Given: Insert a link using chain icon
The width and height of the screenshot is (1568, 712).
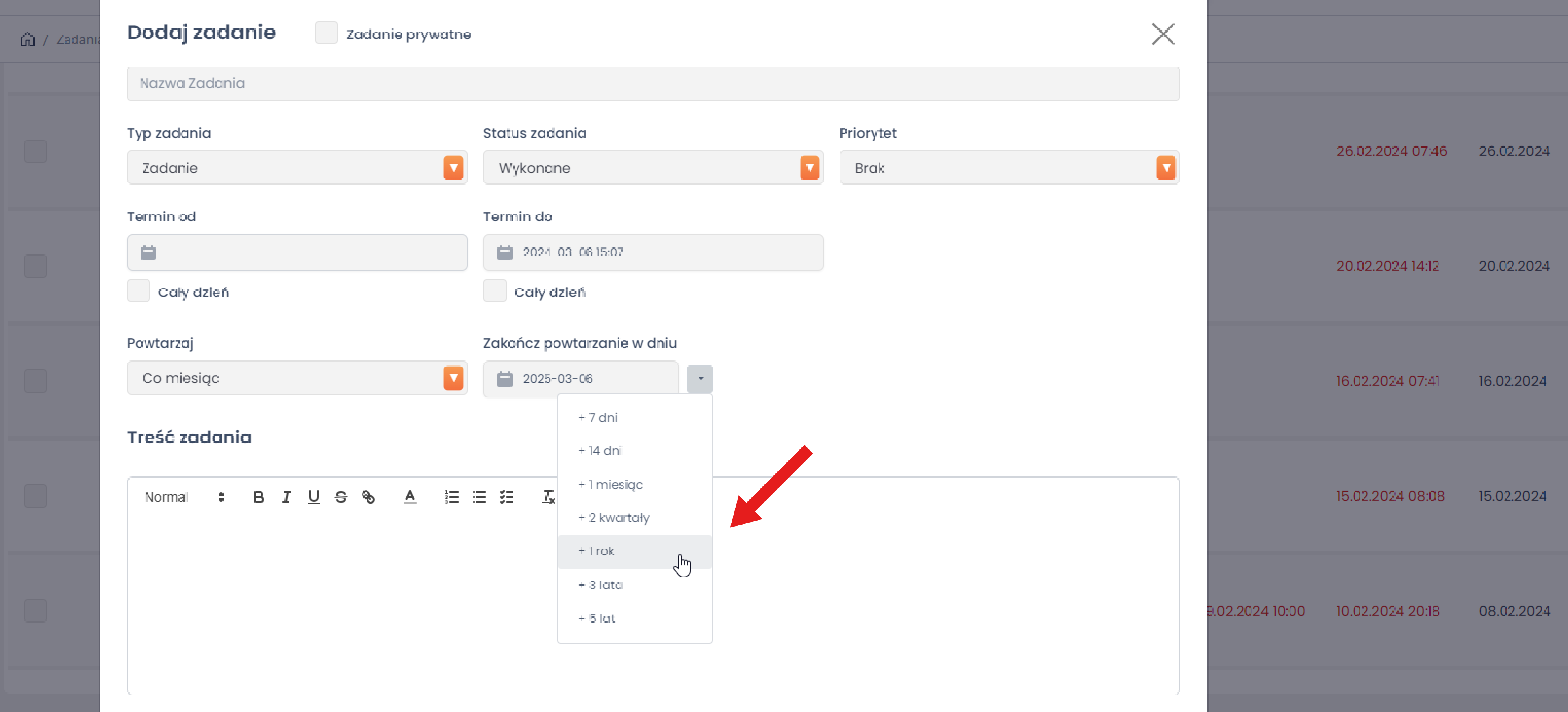Looking at the screenshot, I should click(368, 497).
